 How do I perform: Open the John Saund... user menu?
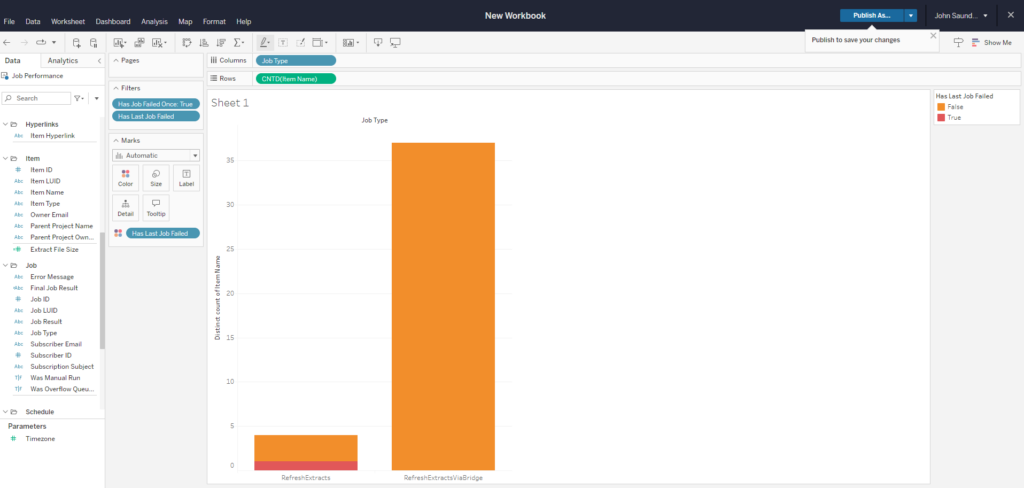pos(961,16)
